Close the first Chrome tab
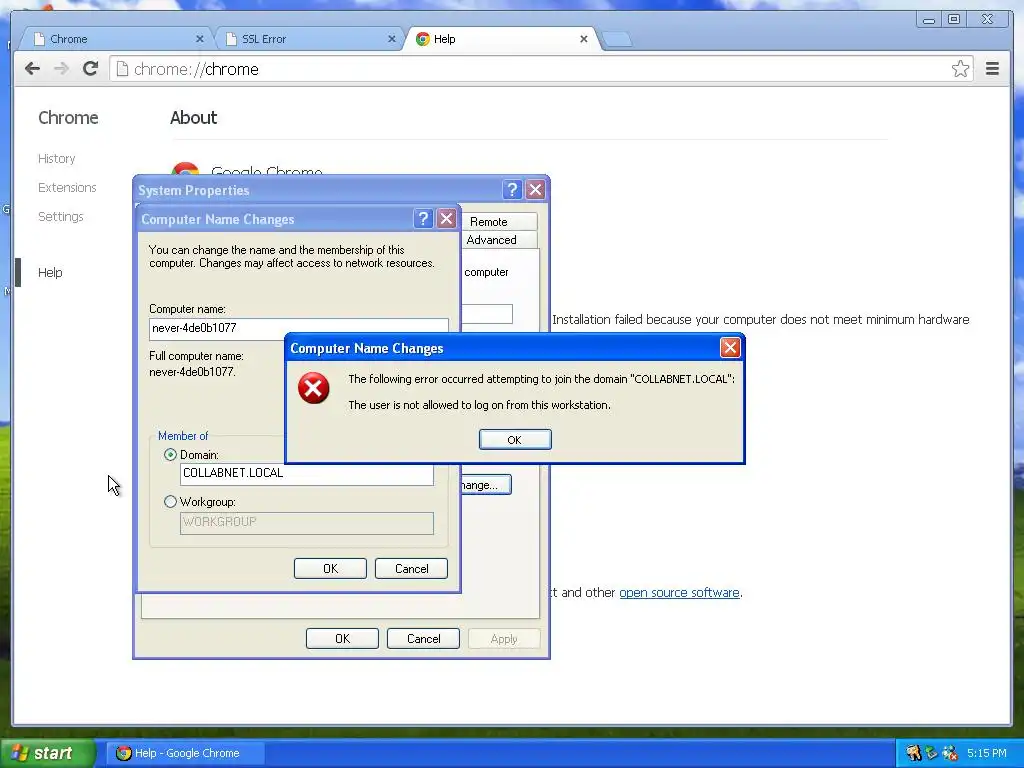The image size is (1024, 768). coord(200,39)
